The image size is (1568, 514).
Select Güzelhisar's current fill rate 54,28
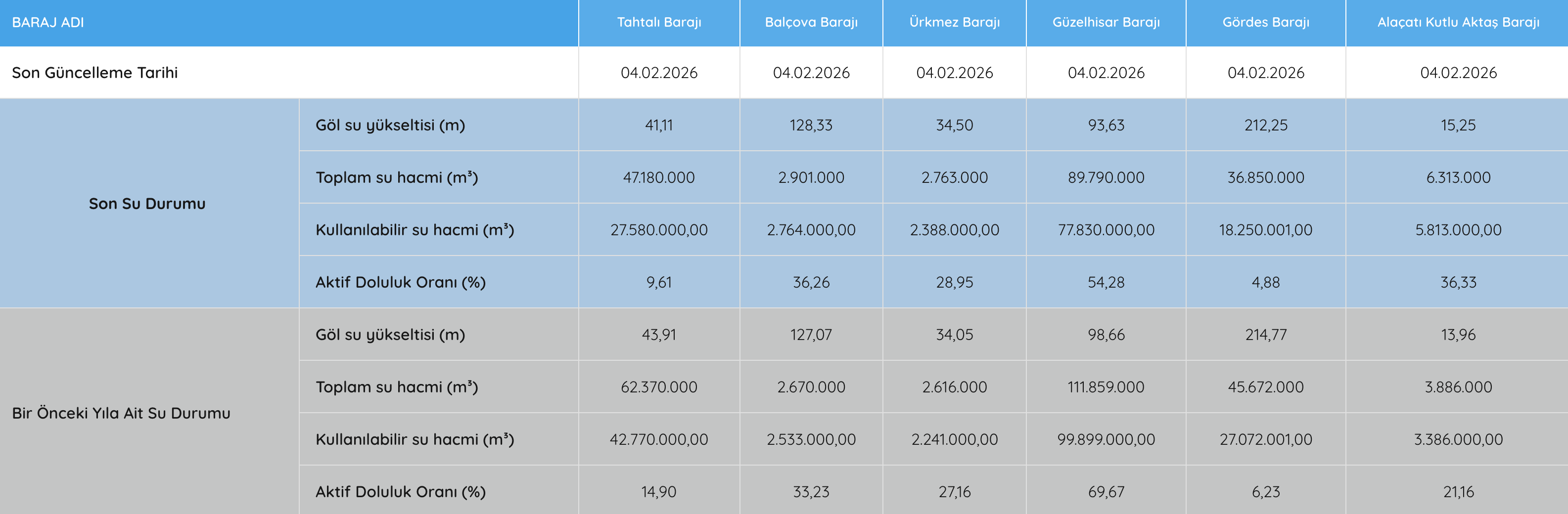pyautogui.click(x=1106, y=282)
